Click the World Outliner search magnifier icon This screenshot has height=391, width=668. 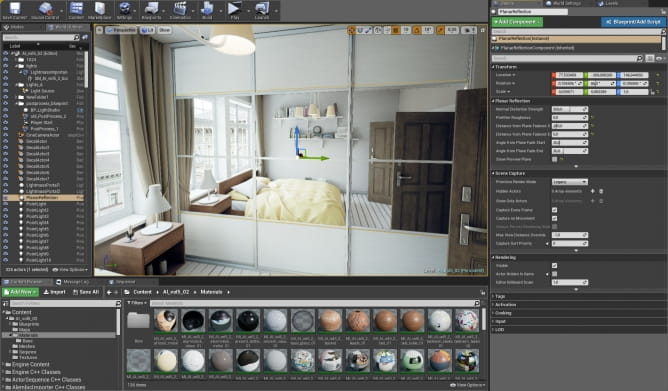[77, 37]
